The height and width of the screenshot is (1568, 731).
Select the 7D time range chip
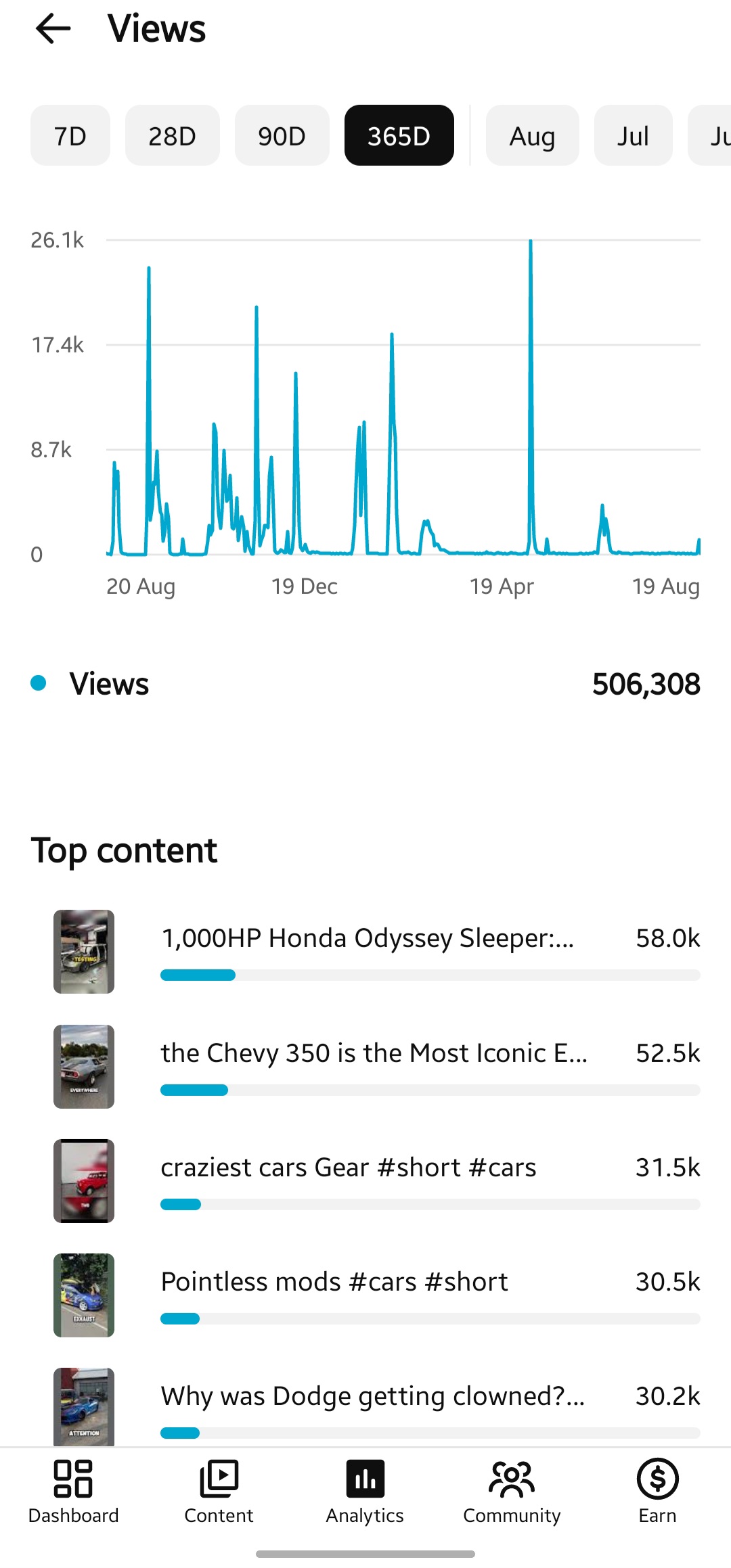point(70,135)
